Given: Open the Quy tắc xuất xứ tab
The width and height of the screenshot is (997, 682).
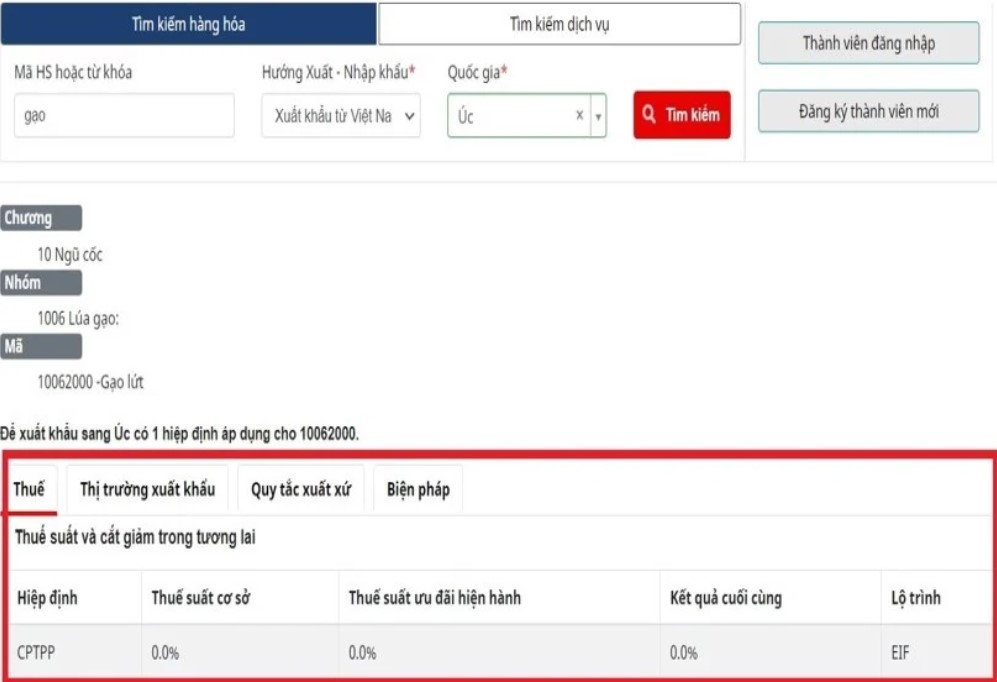Looking at the screenshot, I should (301, 489).
